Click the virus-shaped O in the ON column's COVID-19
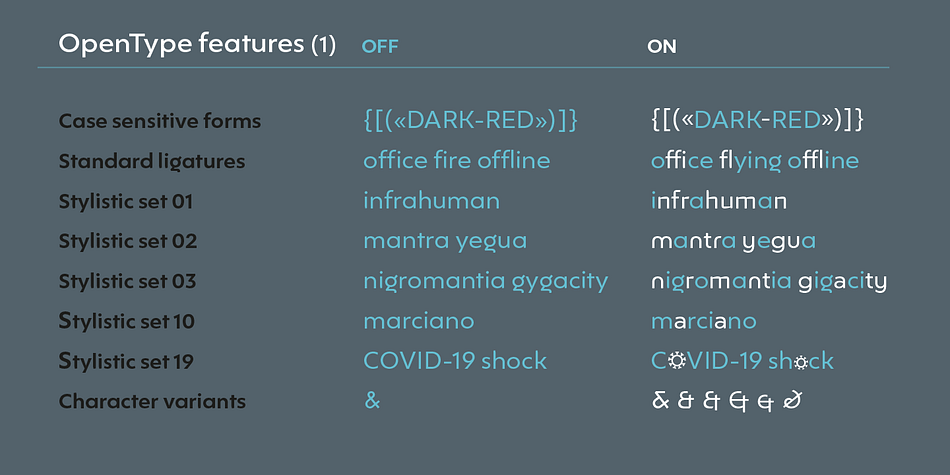Image resolution: width=950 pixels, height=475 pixels. (x=678, y=361)
